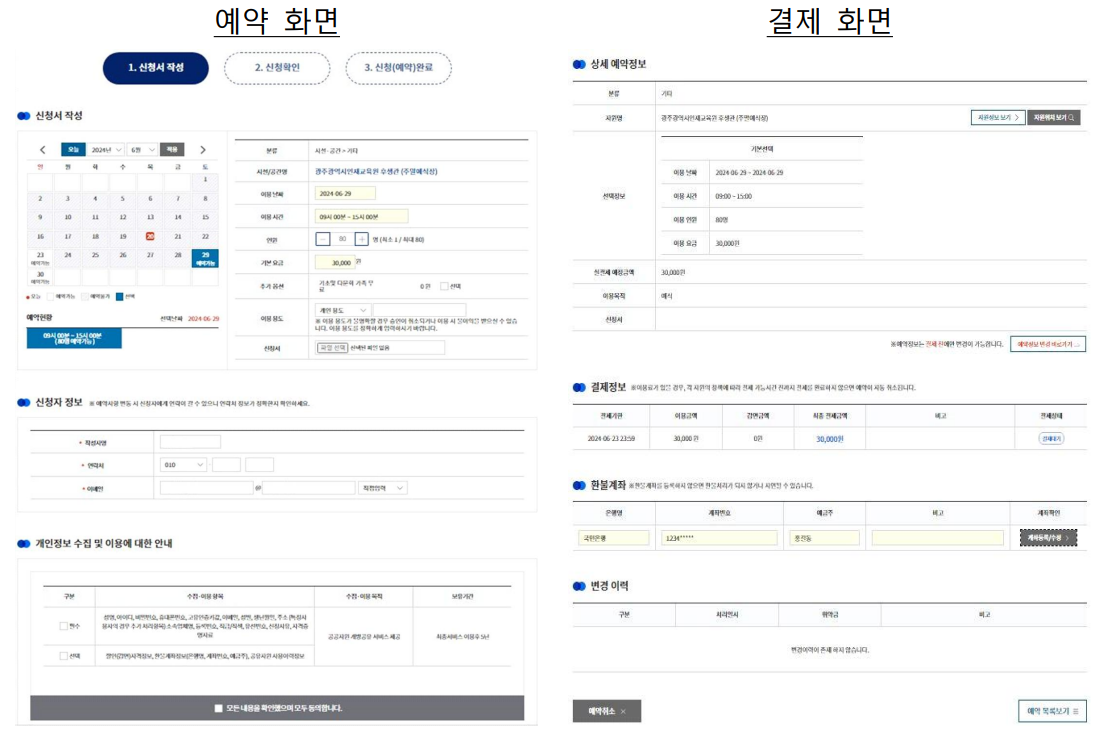Switch to step 2 신청확인 tab
The width and height of the screenshot is (1099, 734).
[x=277, y=68]
